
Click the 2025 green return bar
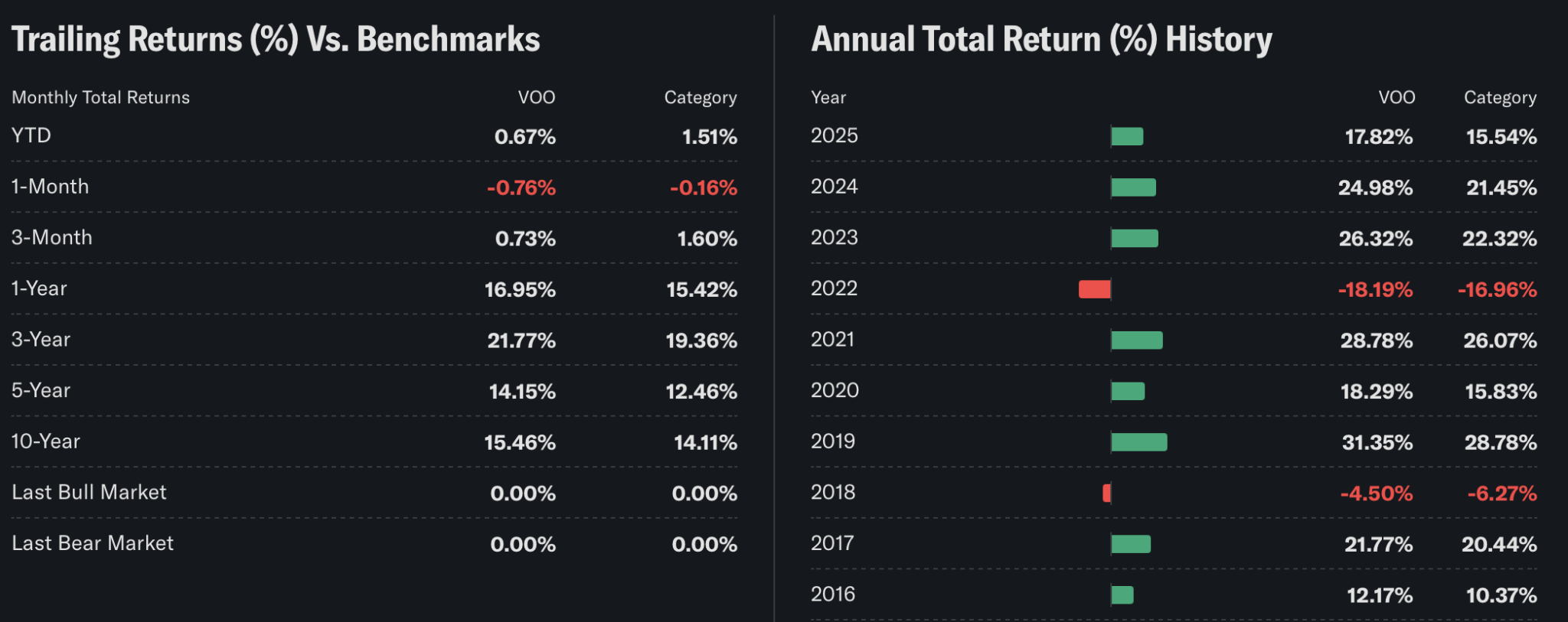pyautogui.click(x=1127, y=137)
